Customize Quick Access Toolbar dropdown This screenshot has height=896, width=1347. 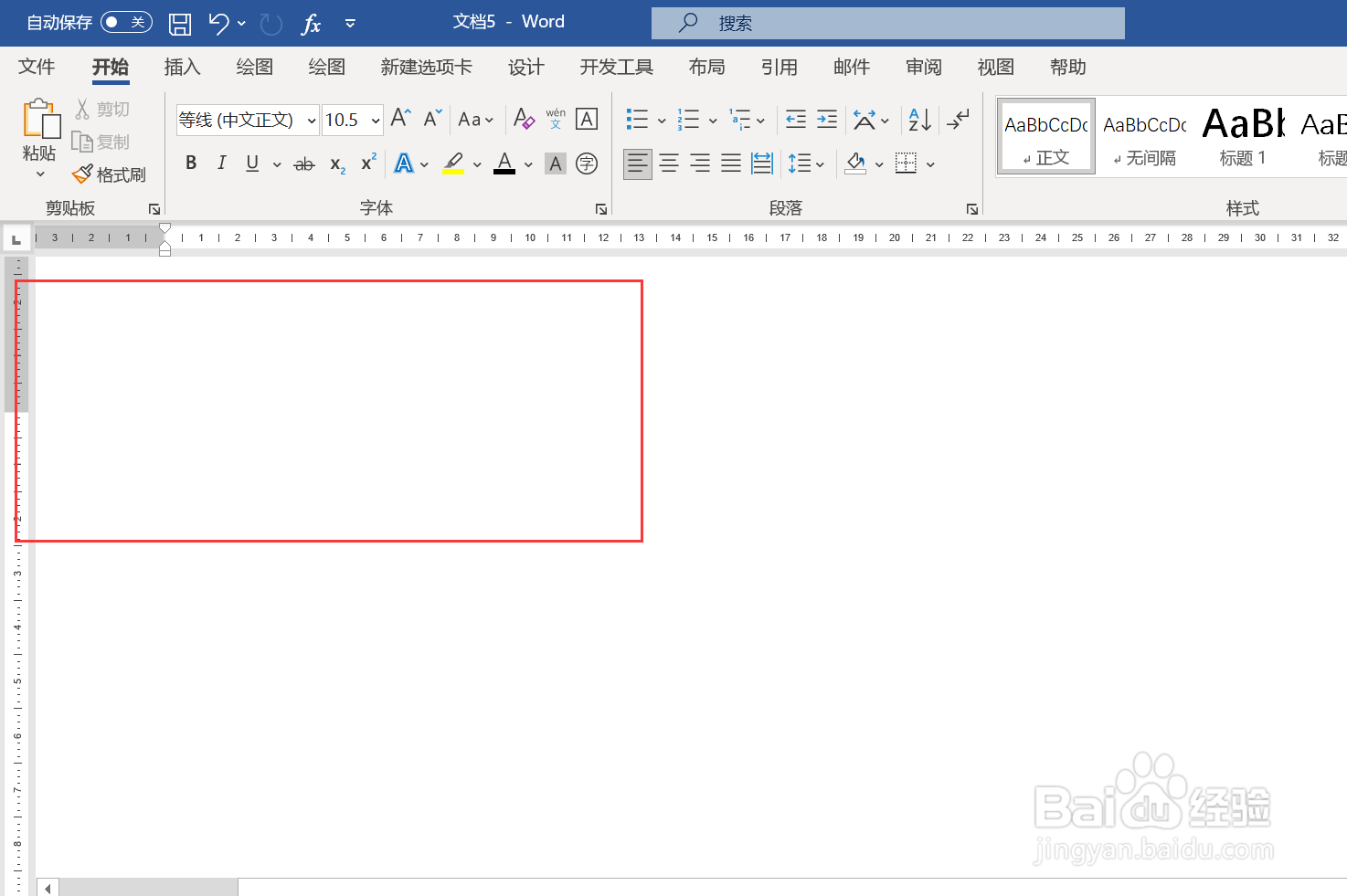click(x=350, y=24)
